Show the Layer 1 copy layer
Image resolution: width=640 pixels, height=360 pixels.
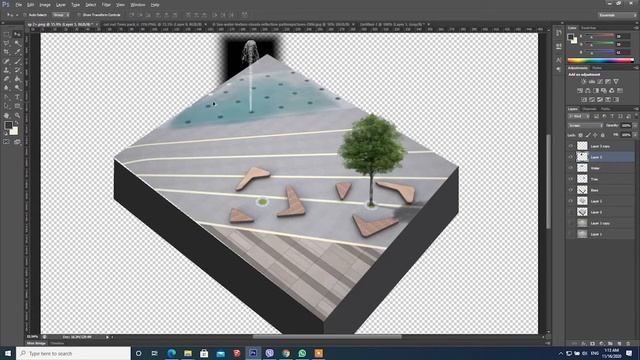(x=571, y=223)
